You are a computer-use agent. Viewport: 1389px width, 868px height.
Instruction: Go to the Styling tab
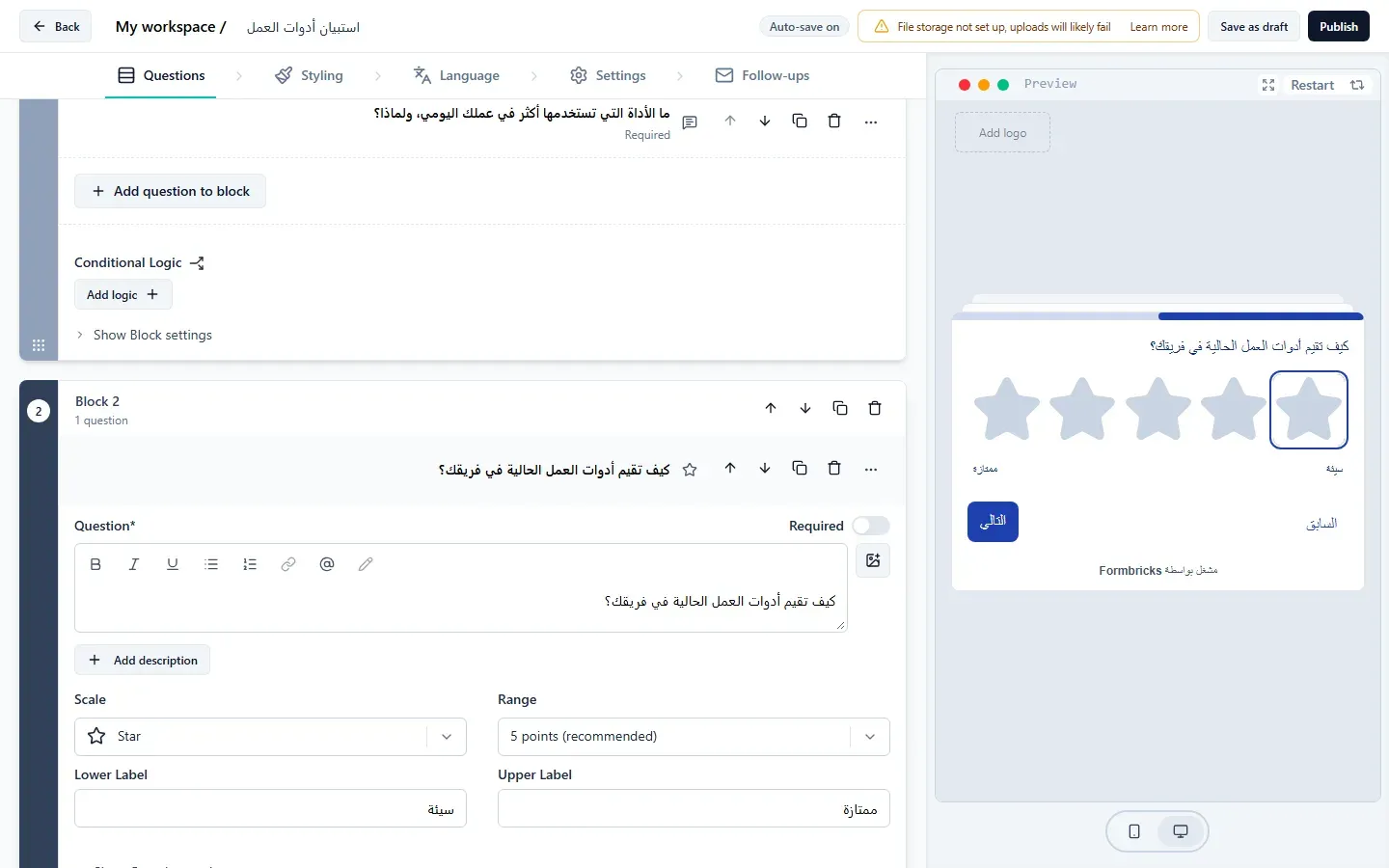309,75
